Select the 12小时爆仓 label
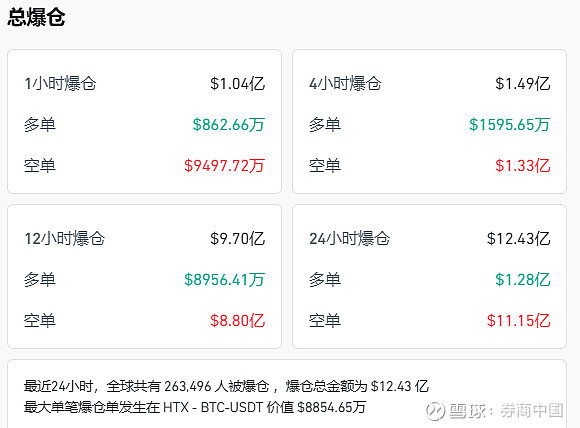The height and width of the screenshot is (428, 580). click(x=65, y=239)
